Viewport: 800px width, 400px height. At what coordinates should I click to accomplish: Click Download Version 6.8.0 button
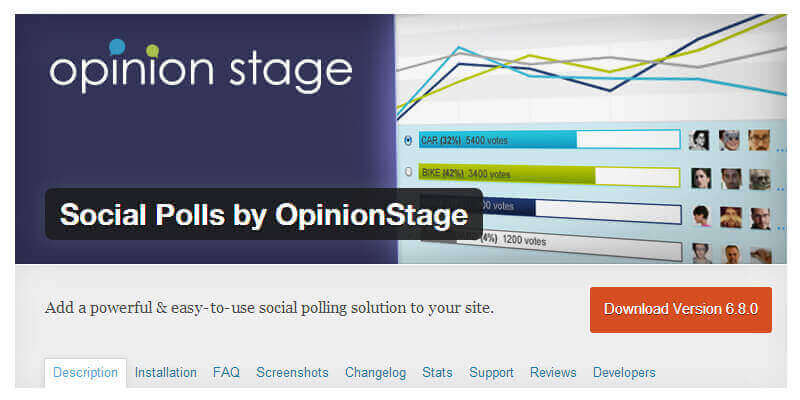pyautogui.click(x=680, y=309)
